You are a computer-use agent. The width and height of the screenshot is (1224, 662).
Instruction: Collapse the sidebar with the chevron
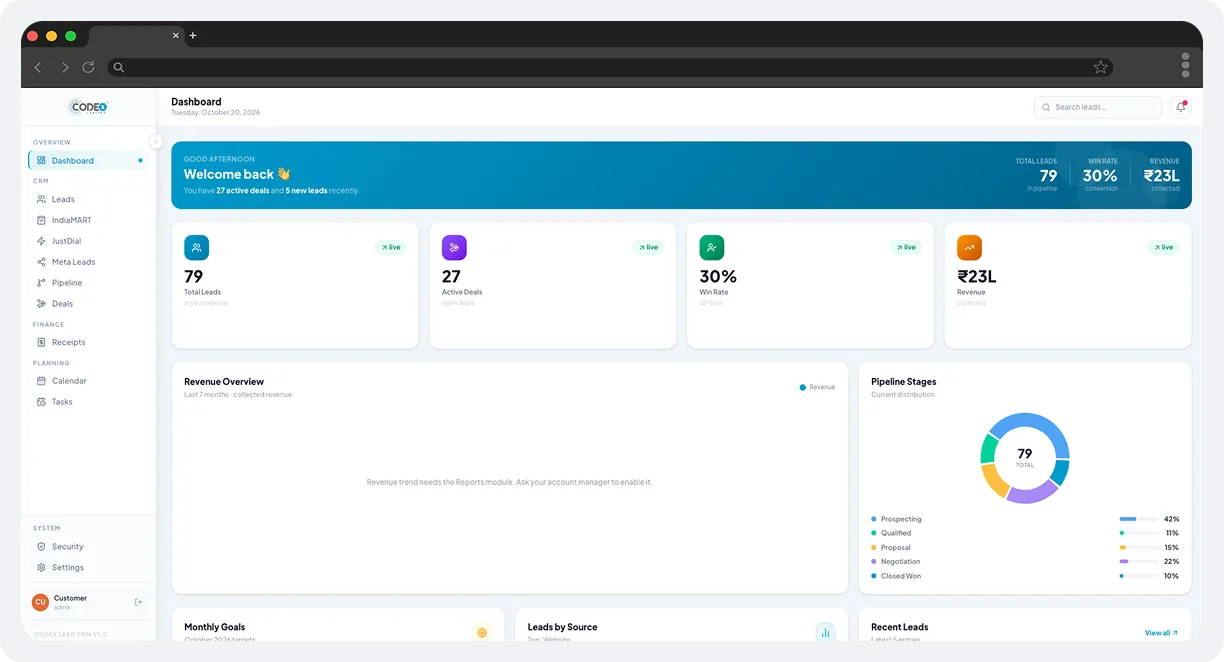tap(156, 141)
